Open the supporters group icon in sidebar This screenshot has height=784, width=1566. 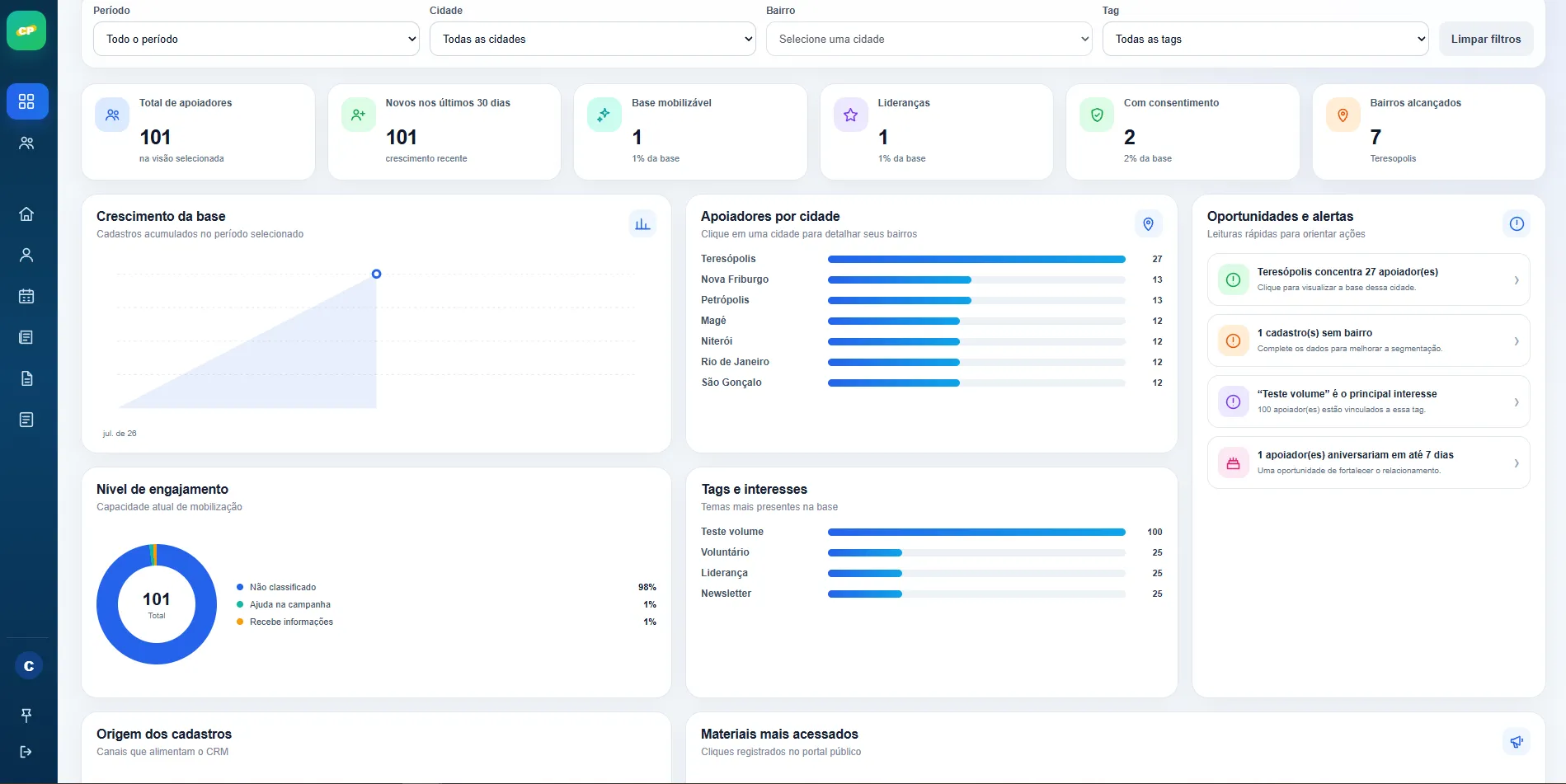click(x=27, y=143)
